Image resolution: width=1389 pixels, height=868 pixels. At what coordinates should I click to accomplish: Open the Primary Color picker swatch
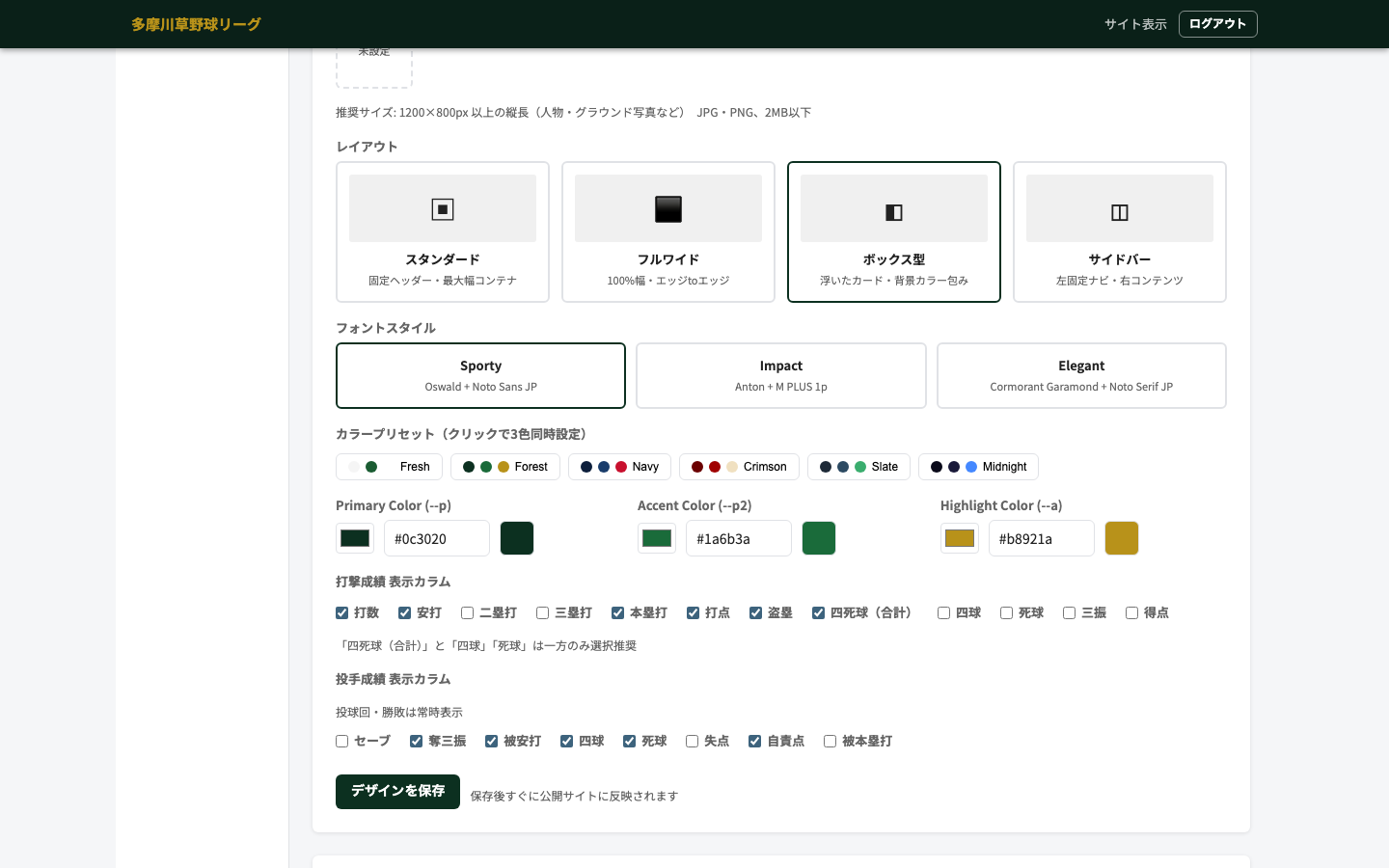(355, 538)
